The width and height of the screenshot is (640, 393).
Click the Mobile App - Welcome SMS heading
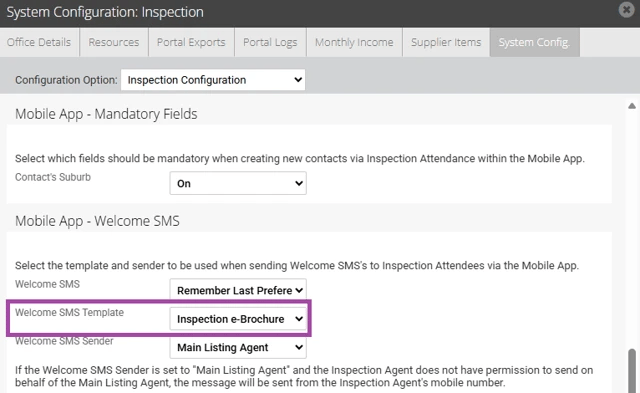point(97,221)
